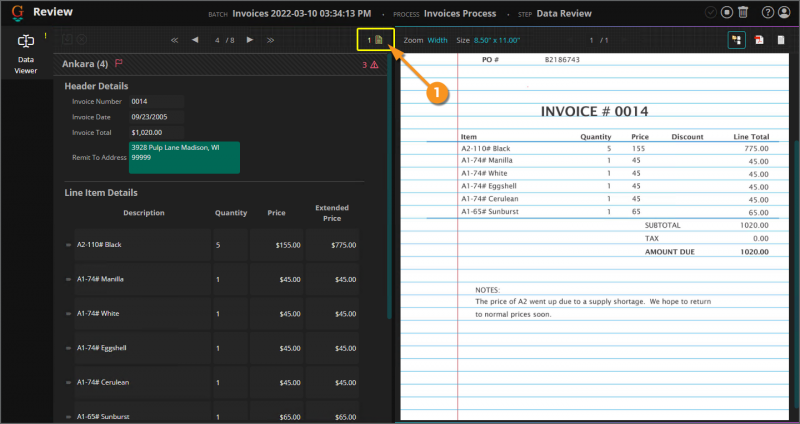Open the Zoom Width dropdown

tap(438, 40)
